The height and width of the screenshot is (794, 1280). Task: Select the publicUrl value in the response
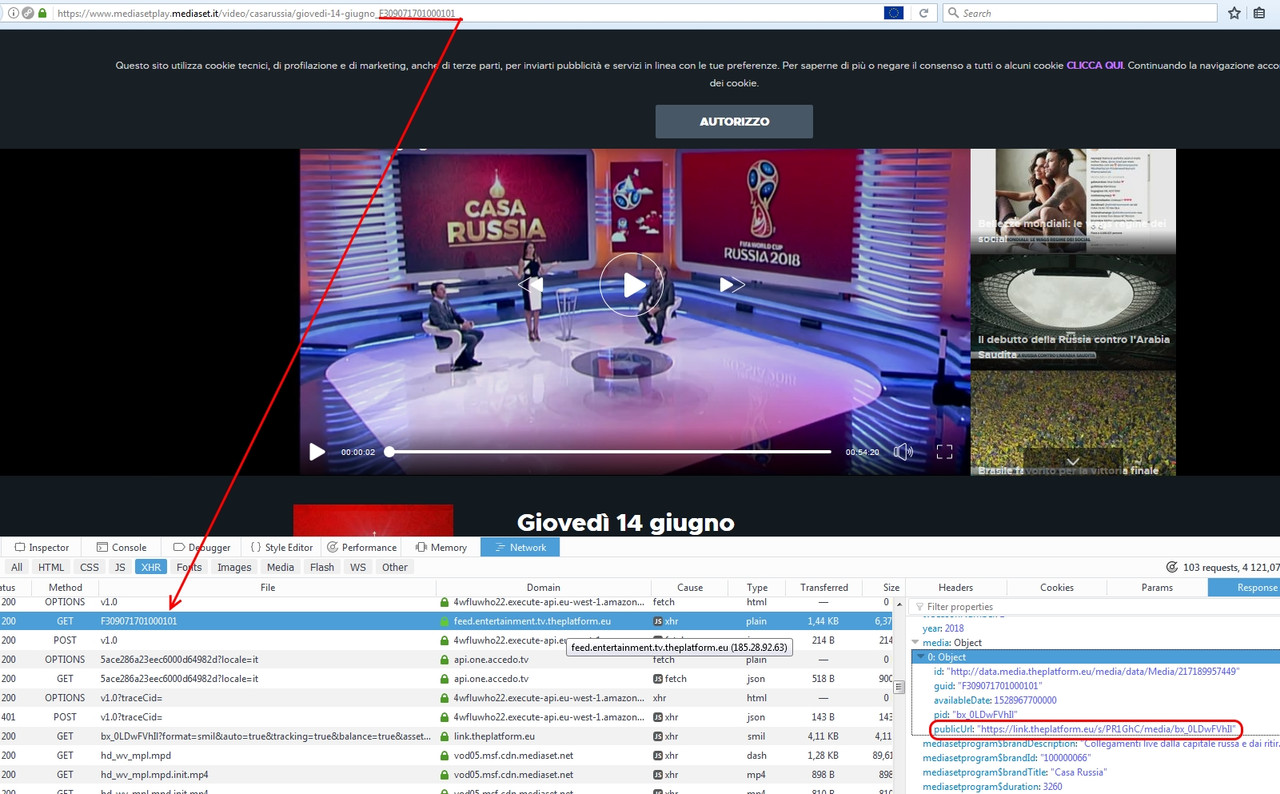[1105, 729]
